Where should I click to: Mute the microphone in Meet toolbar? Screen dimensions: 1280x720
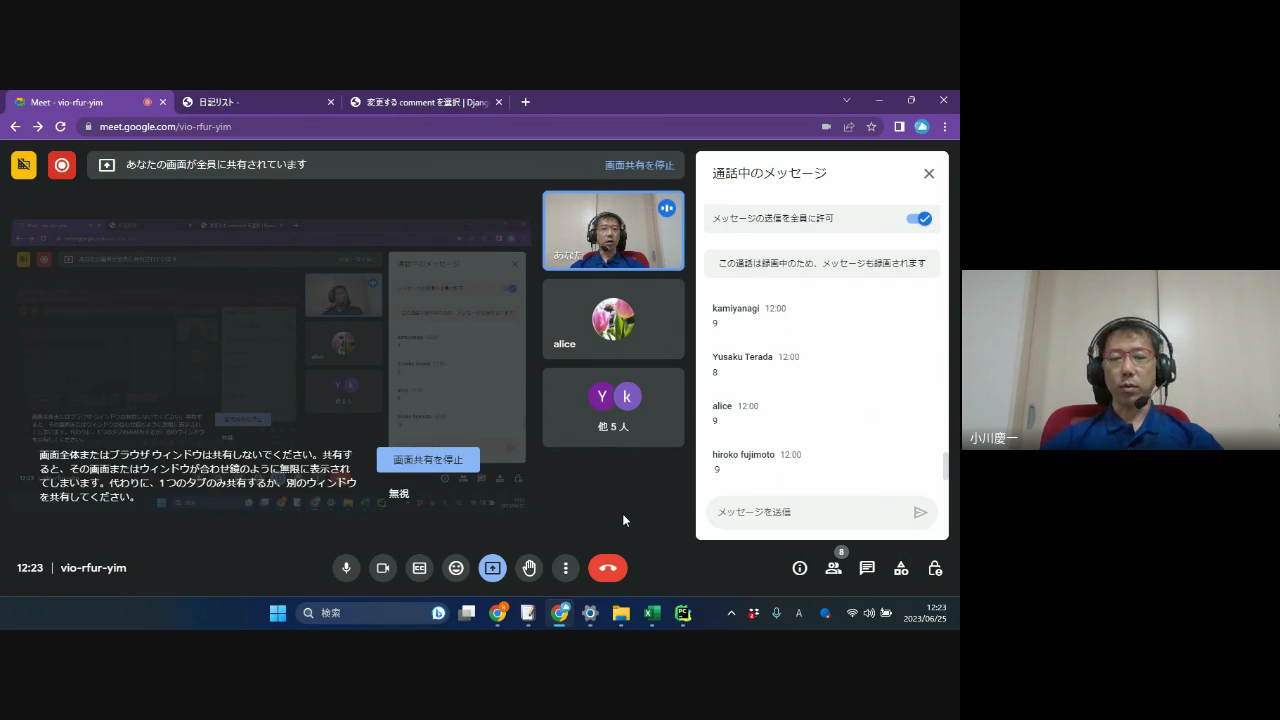(346, 568)
